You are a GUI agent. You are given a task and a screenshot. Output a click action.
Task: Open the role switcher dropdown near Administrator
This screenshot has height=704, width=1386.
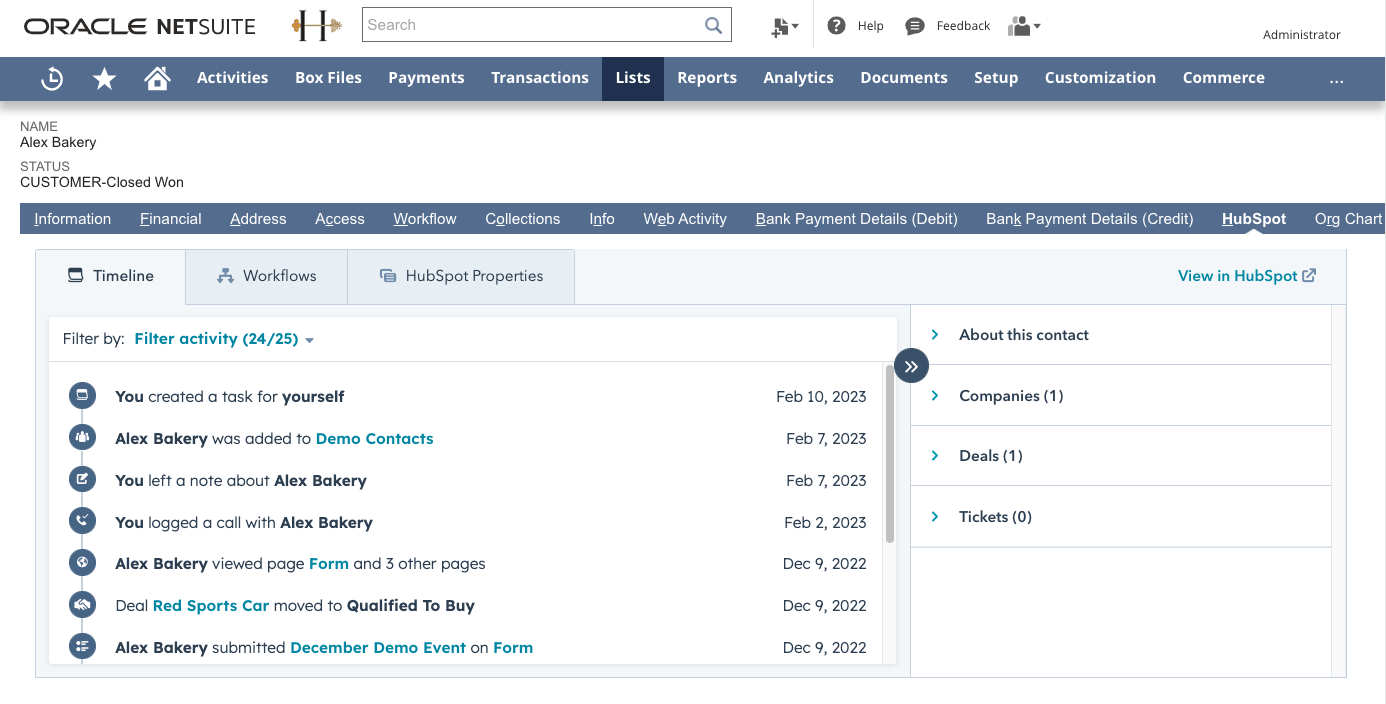tap(1024, 25)
